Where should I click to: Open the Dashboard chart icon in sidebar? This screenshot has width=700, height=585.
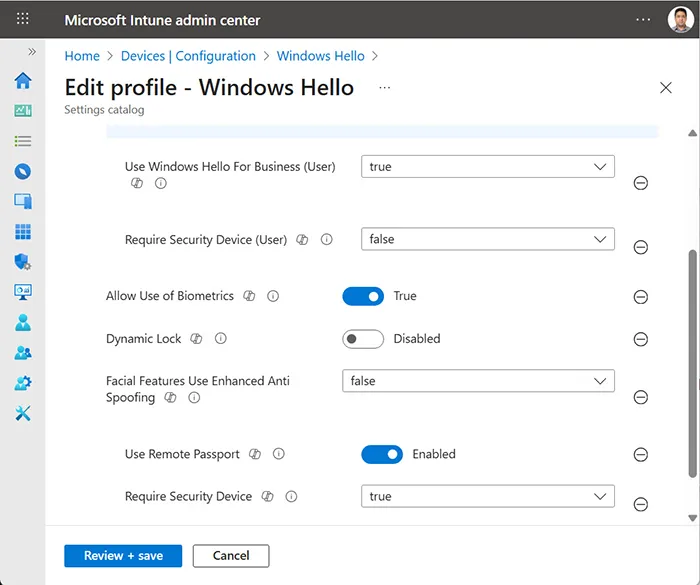(x=22, y=111)
